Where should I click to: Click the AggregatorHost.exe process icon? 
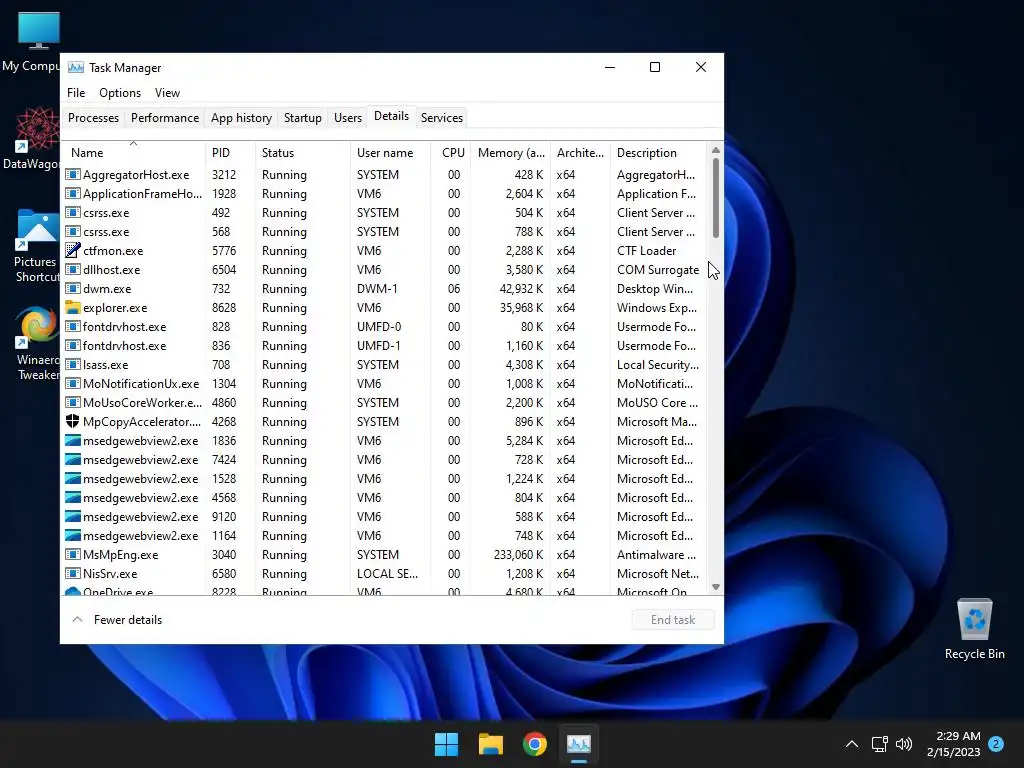[x=72, y=175]
